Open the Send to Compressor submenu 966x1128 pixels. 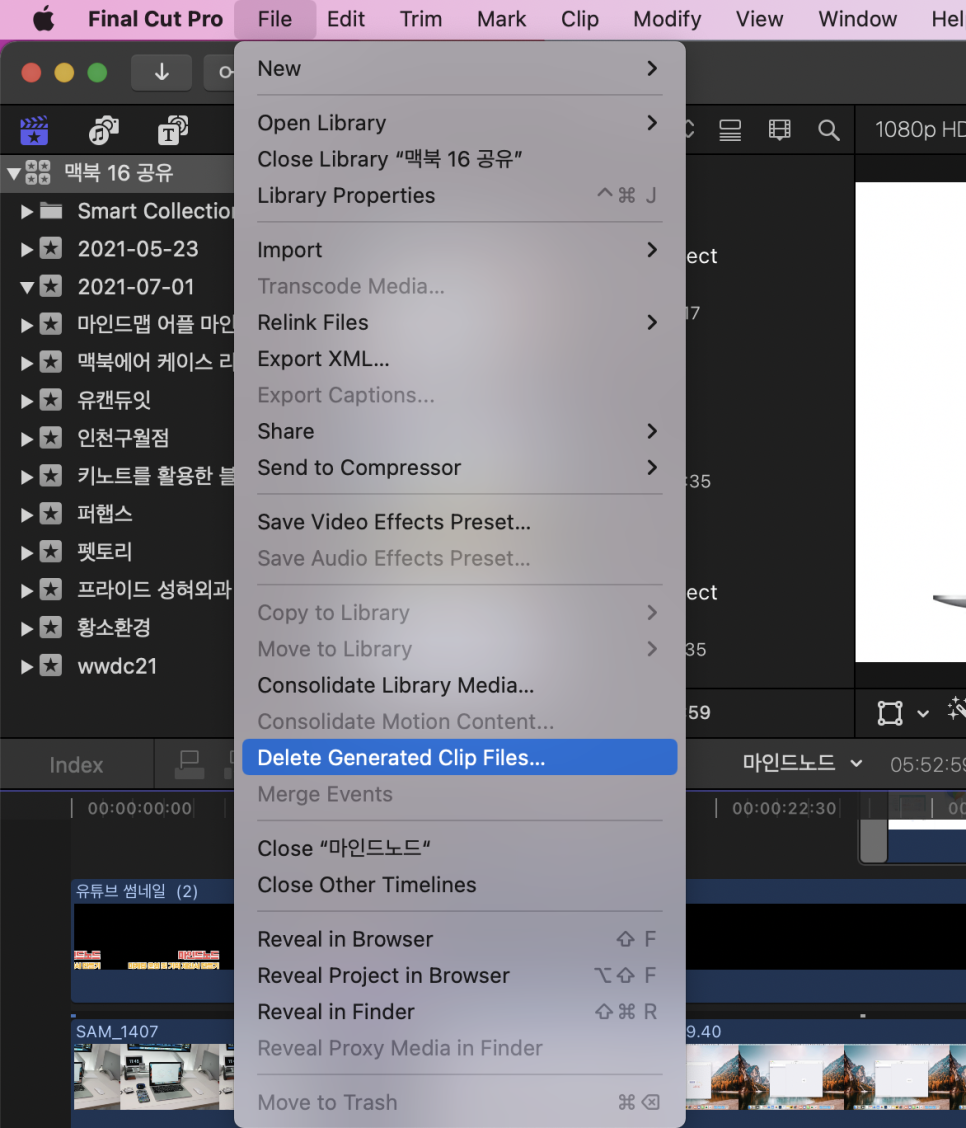(x=459, y=468)
